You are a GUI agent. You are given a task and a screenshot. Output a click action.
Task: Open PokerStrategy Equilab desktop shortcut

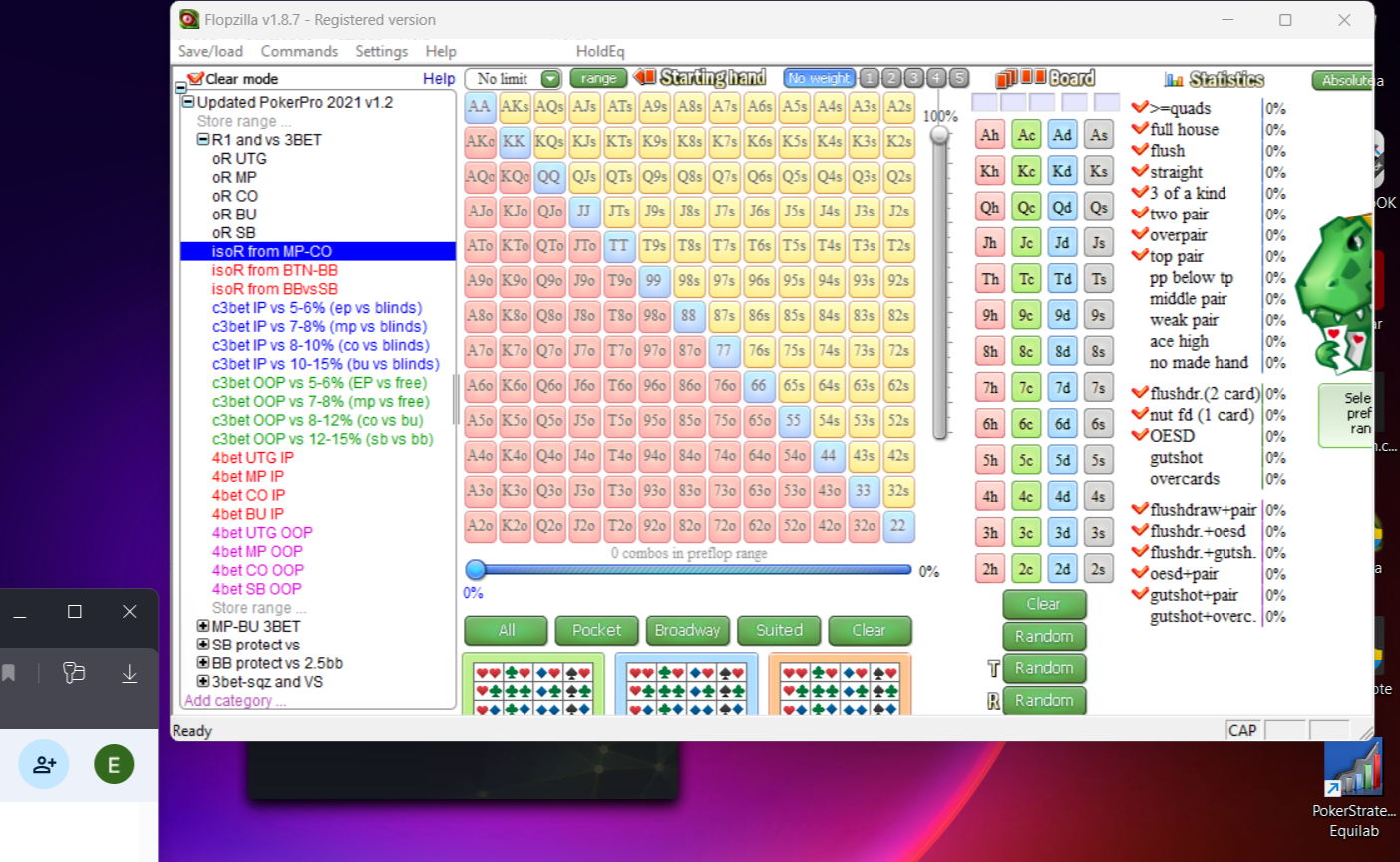[1354, 788]
